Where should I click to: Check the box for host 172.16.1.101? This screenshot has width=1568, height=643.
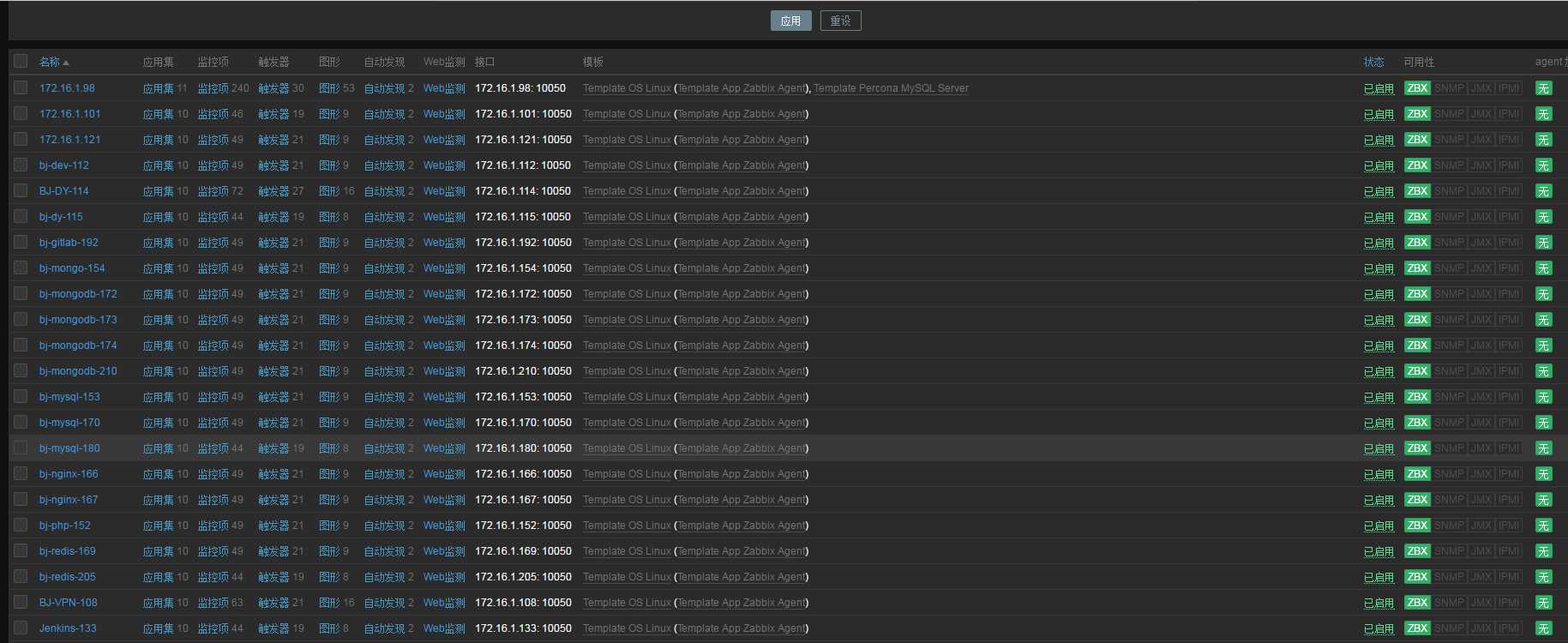(x=21, y=113)
